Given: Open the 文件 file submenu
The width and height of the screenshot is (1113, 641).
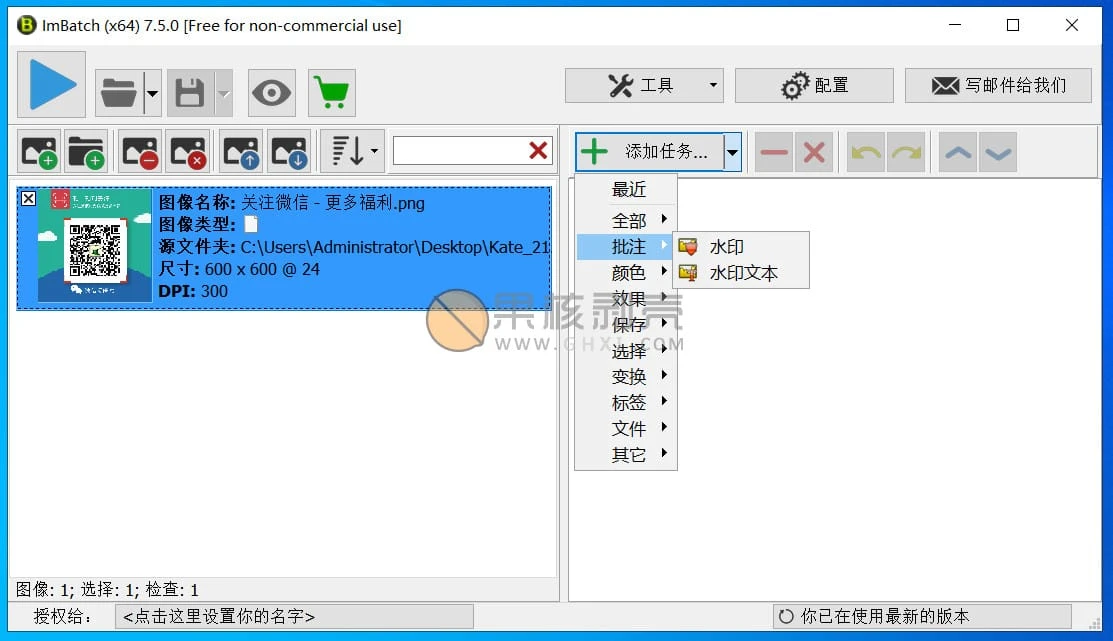Looking at the screenshot, I should (626, 429).
